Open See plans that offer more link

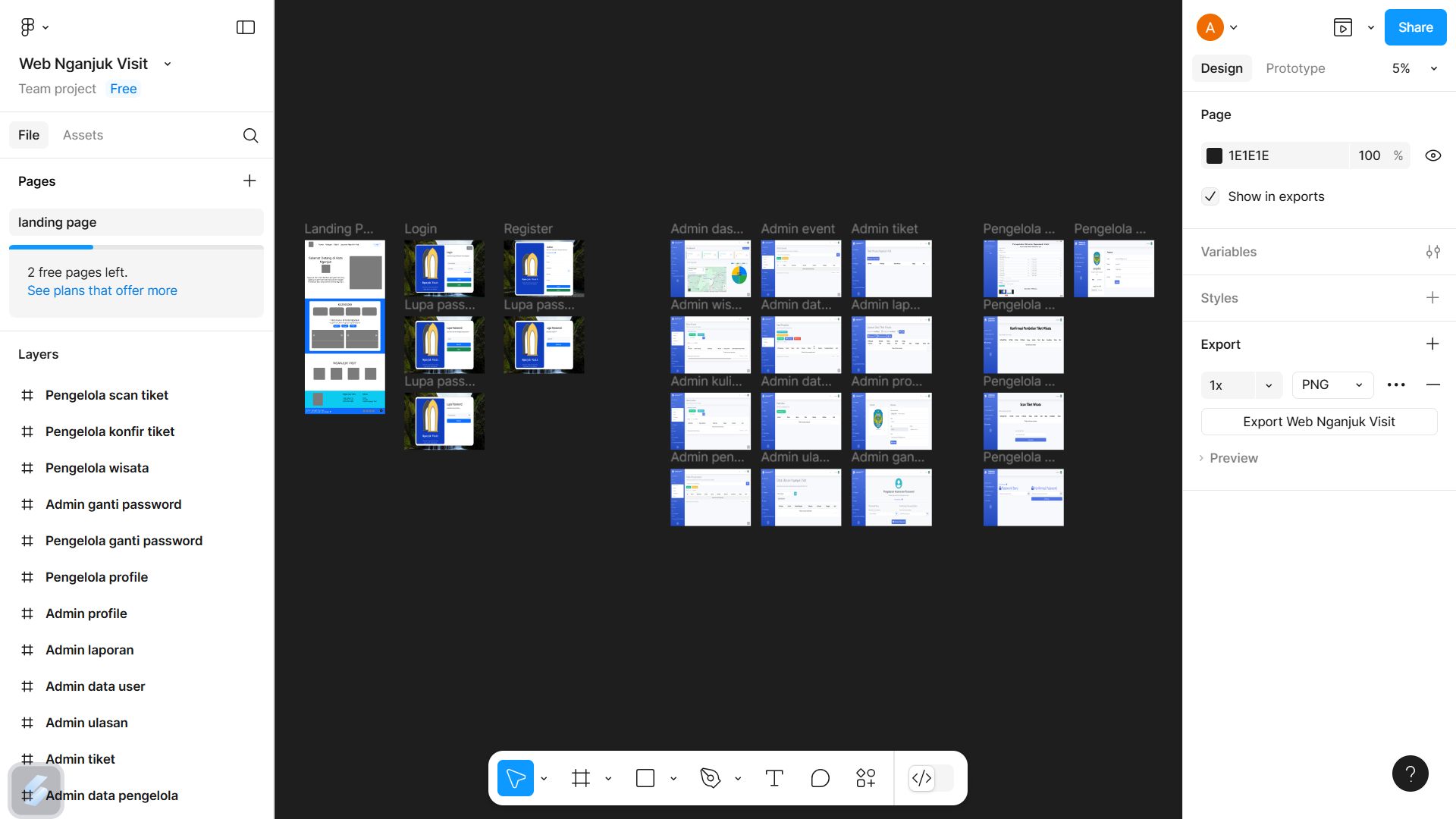click(102, 290)
